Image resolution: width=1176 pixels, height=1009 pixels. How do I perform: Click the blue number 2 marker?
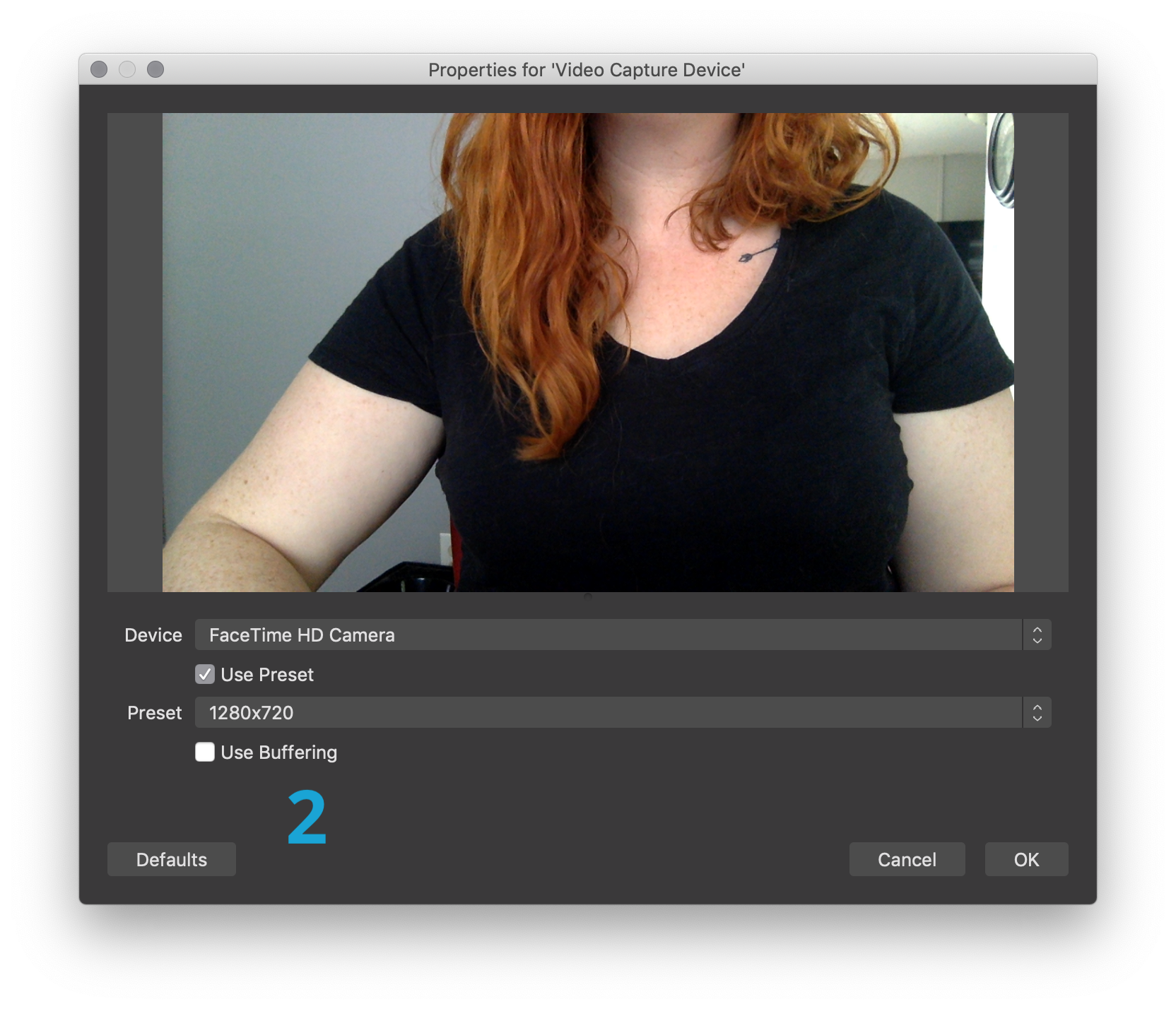307,818
